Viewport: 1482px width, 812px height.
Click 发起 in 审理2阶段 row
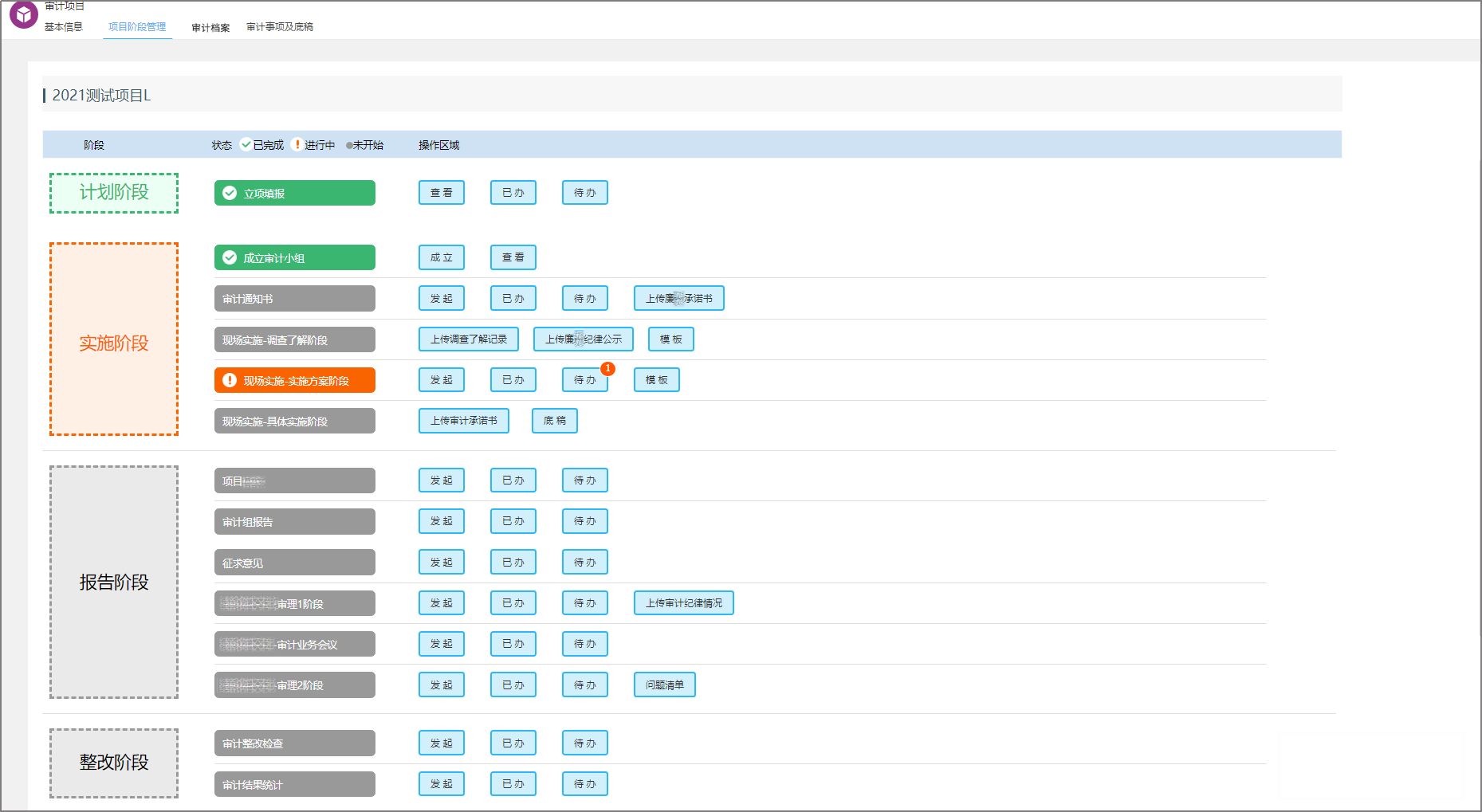click(442, 685)
